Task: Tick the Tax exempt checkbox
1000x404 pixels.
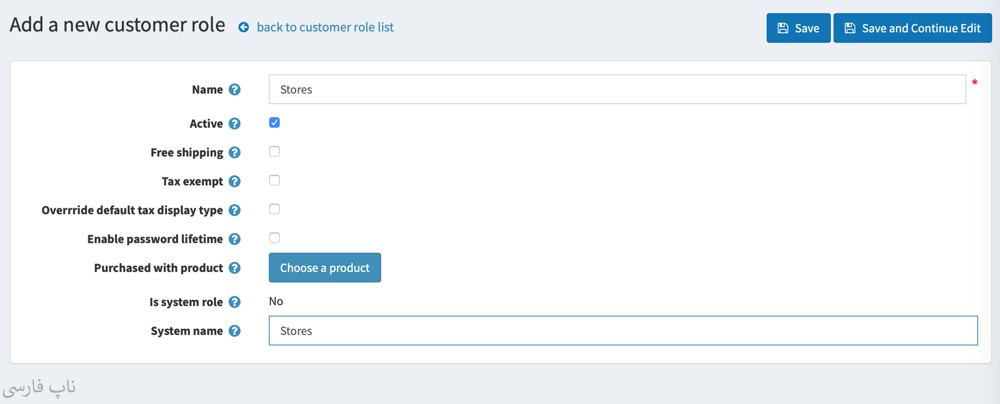Action: (x=274, y=181)
